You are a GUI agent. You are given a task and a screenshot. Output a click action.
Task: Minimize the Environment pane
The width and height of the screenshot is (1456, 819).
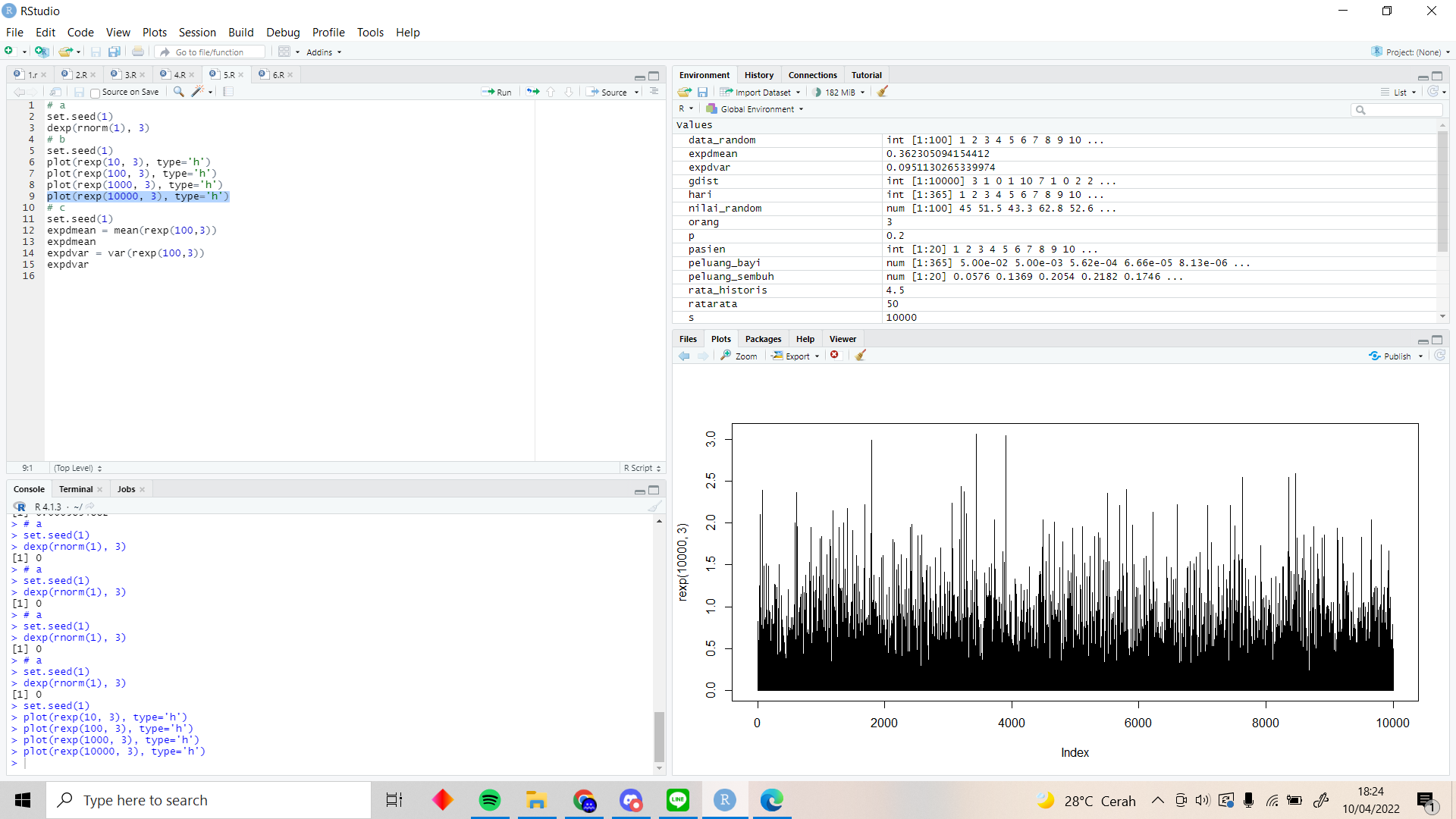(1423, 76)
